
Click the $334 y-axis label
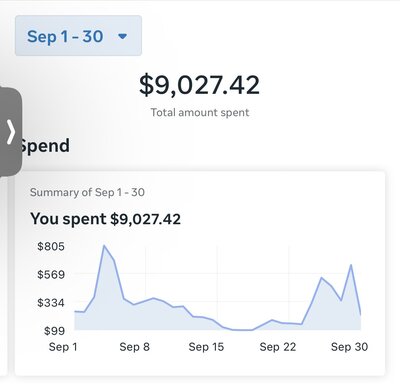tap(51, 303)
